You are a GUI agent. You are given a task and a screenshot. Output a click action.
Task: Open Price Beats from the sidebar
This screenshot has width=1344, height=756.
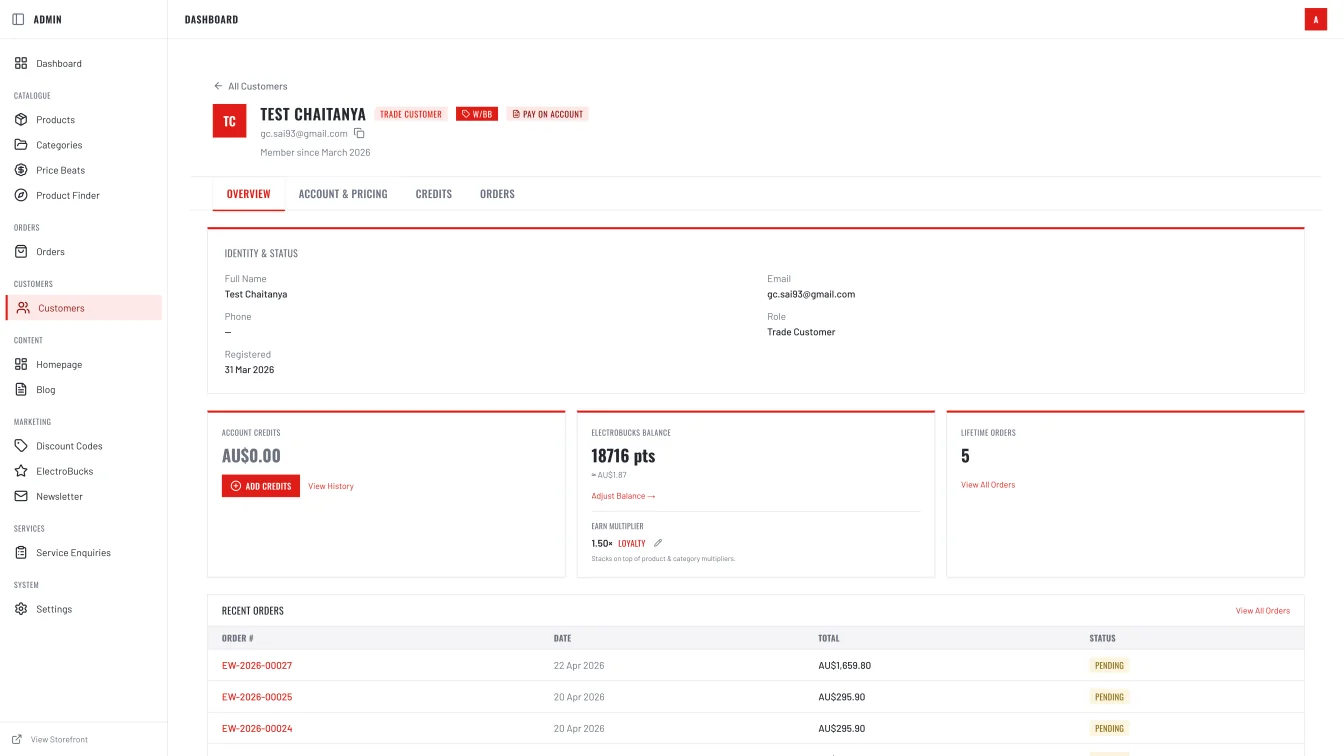click(x=59, y=170)
